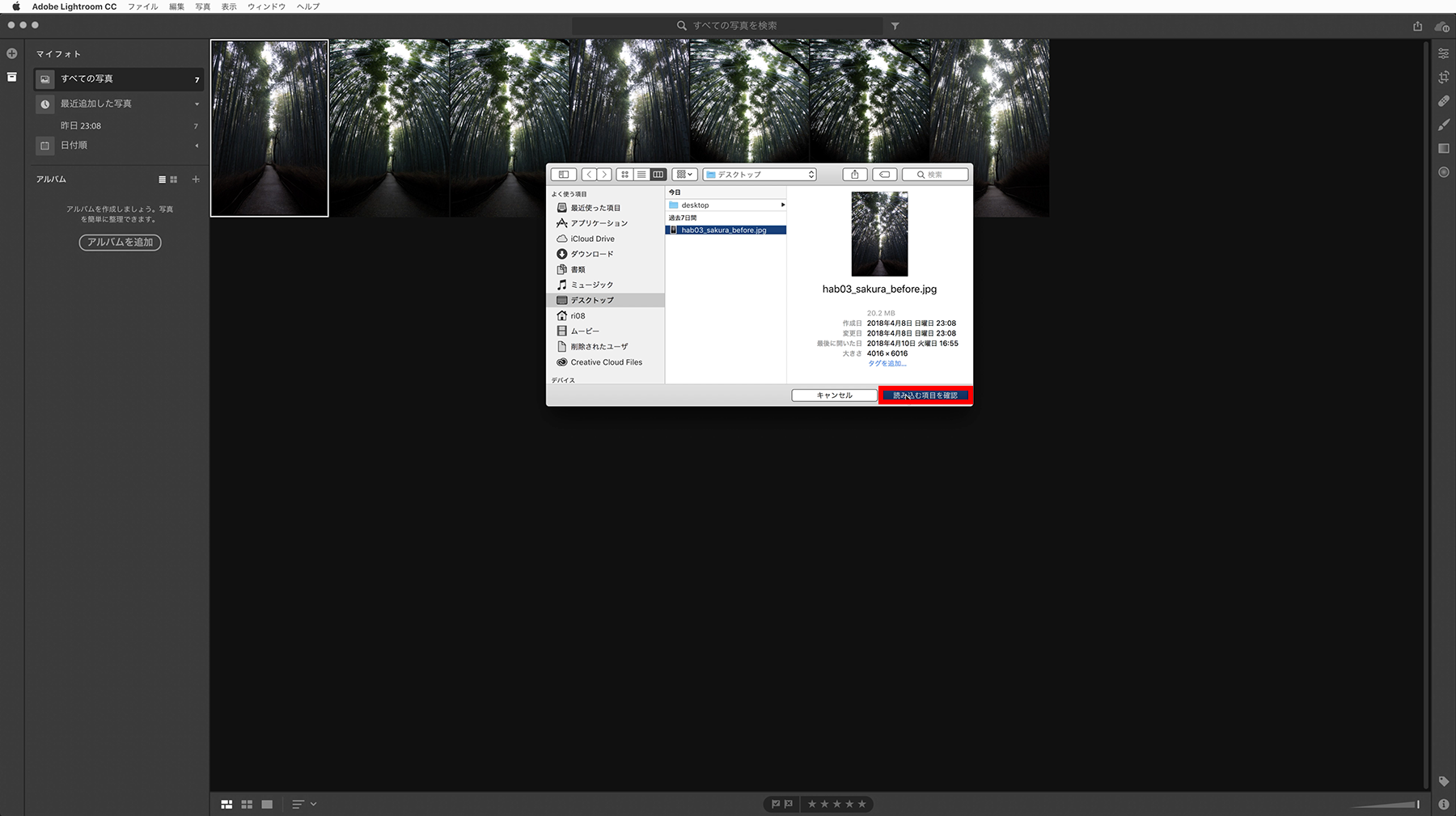Click 読み込む項目を確認 button
1456x816 pixels.
(x=925, y=395)
